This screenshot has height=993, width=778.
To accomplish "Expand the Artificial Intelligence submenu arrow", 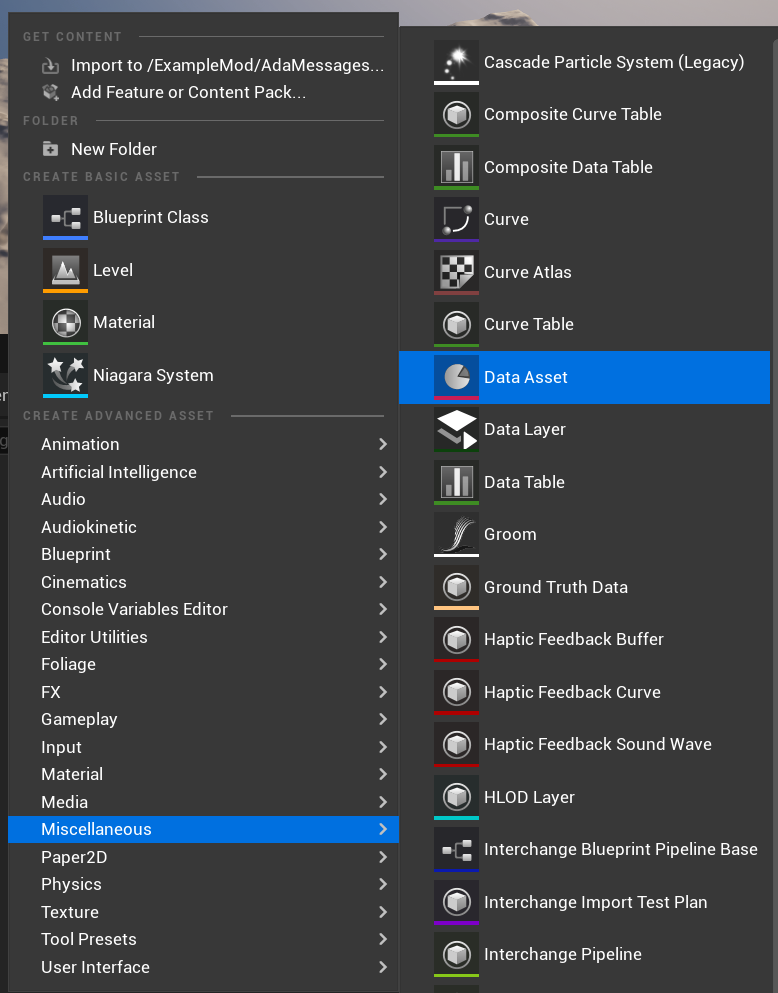I will (x=382, y=472).
